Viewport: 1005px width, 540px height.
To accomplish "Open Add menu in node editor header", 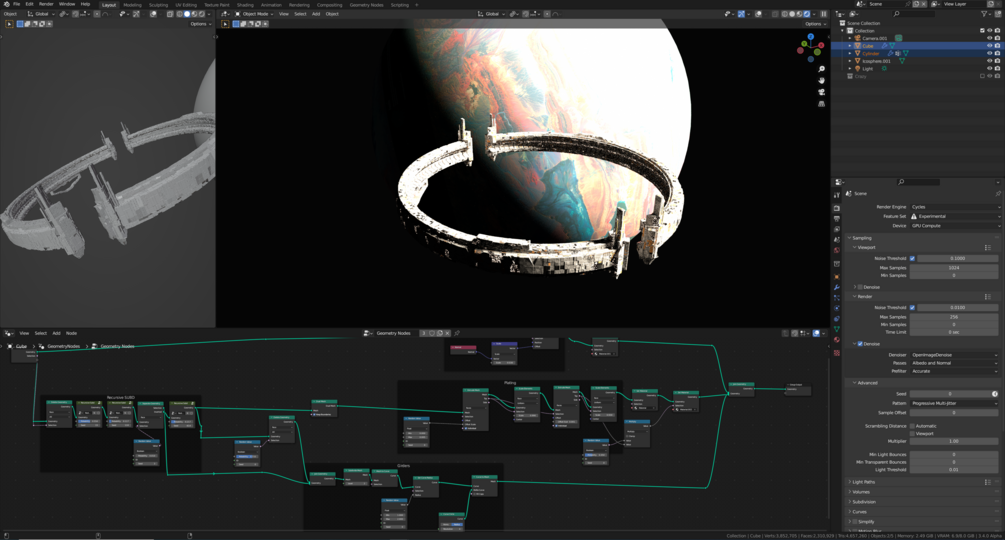I will point(56,333).
